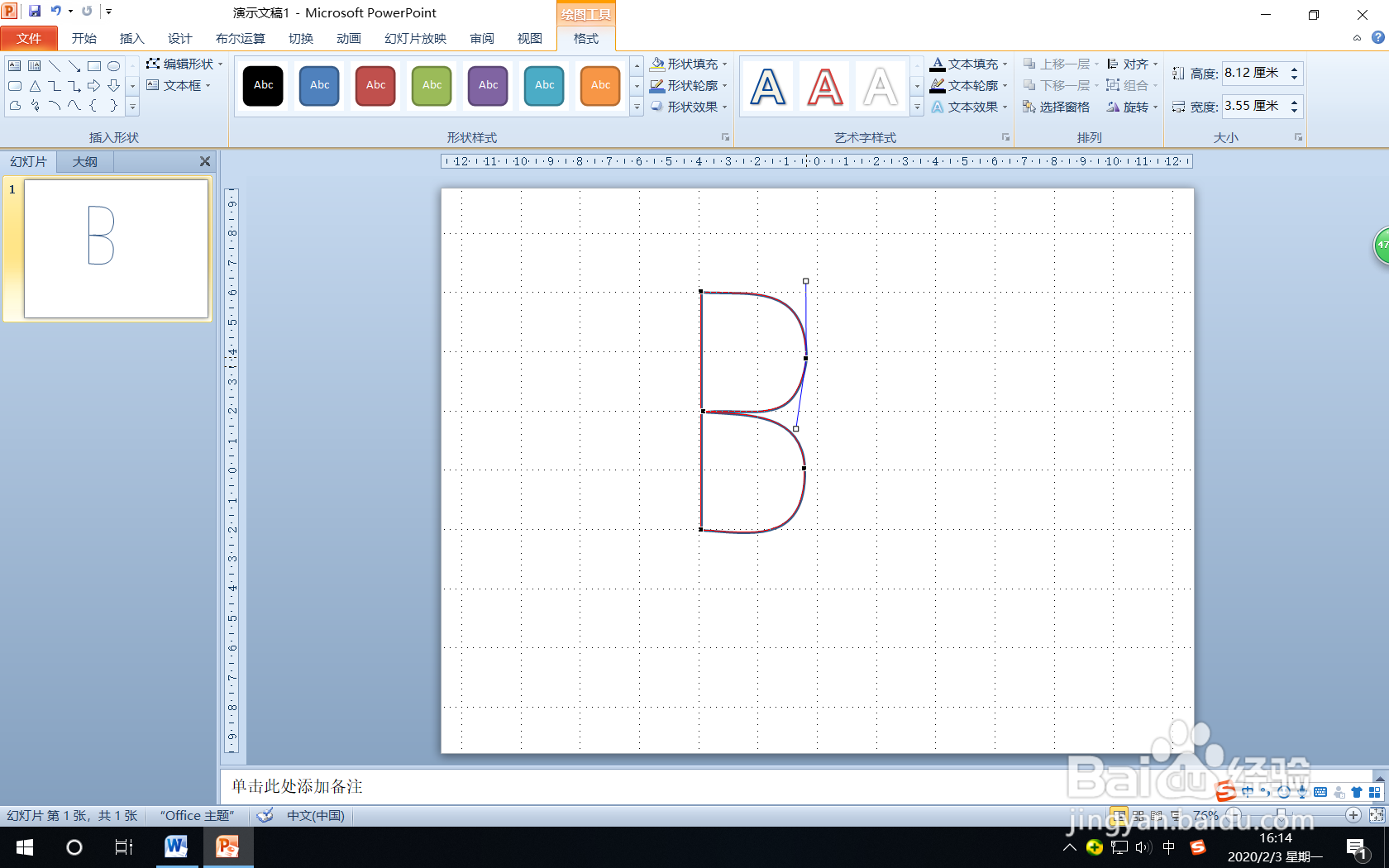Pick the elbow connector shape

[55, 85]
